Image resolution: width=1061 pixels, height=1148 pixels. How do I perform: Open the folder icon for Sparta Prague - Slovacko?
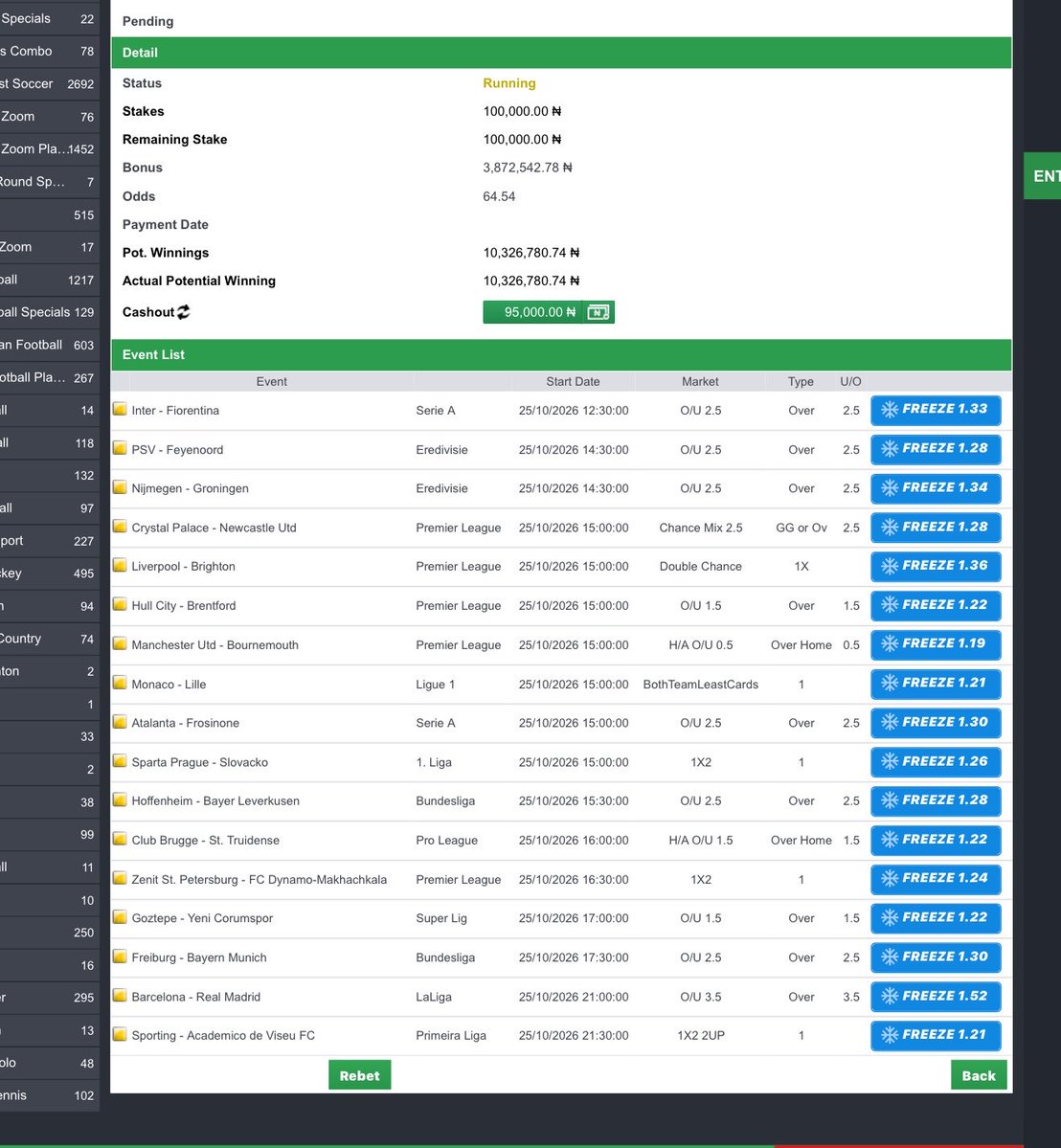(x=120, y=761)
